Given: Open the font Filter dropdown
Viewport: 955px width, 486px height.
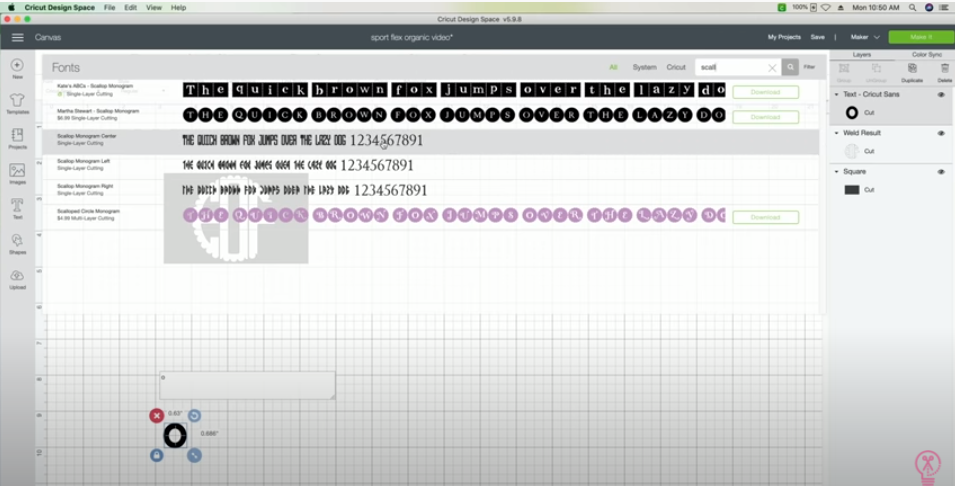Looking at the screenshot, I should click(809, 67).
